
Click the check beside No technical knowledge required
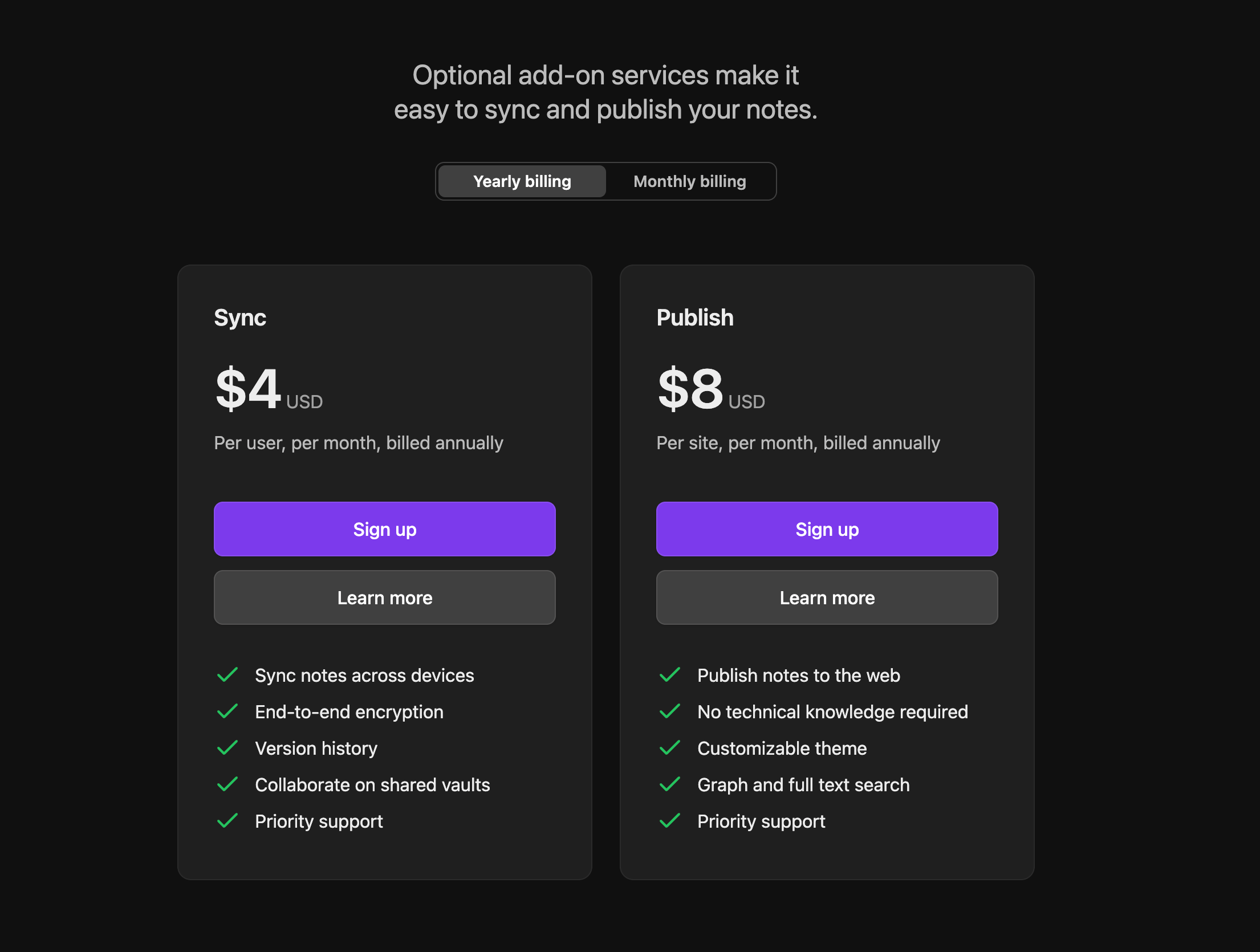pyautogui.click(x=670, y=711)
